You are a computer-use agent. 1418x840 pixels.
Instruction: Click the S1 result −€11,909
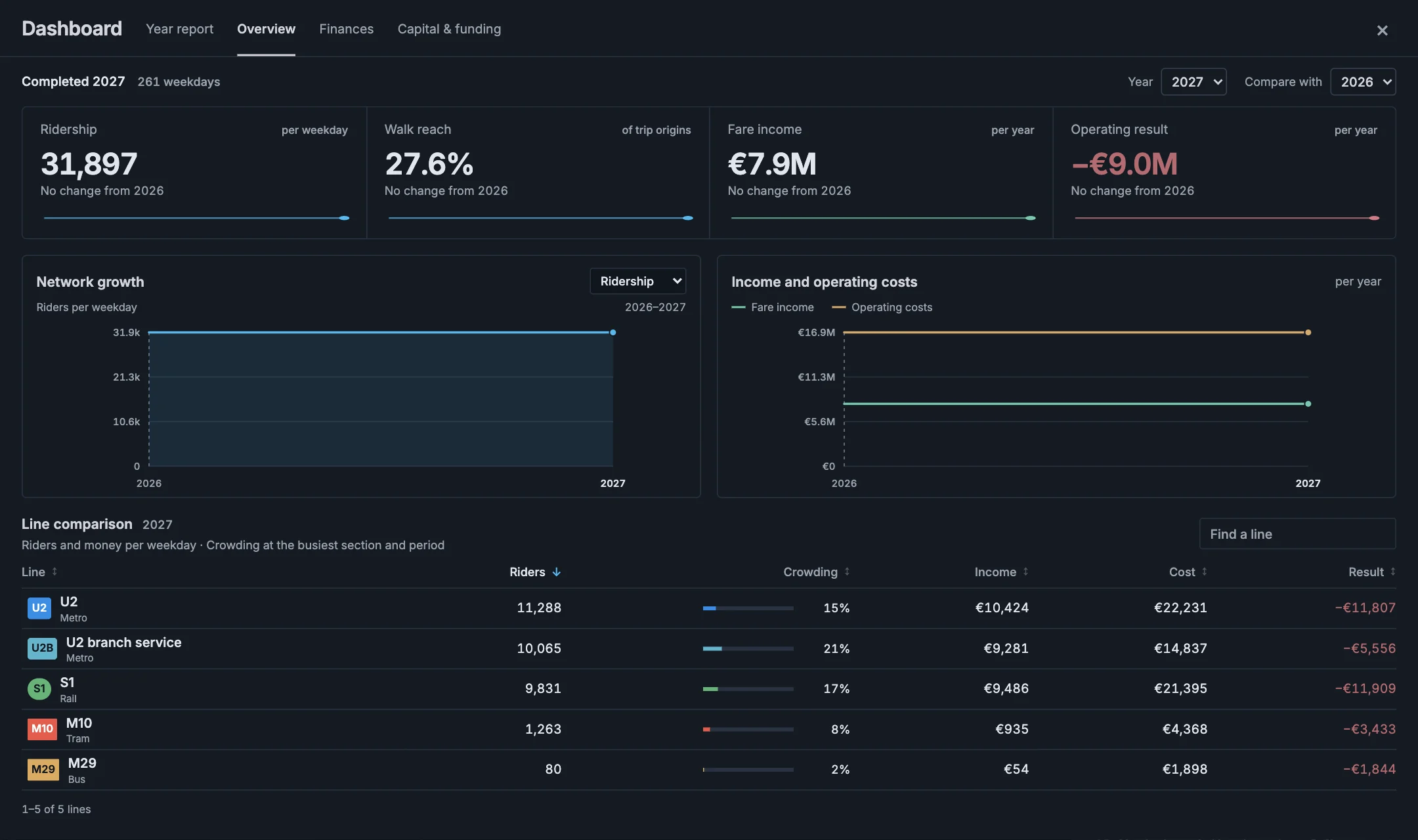pyautogui.click(x=1365, y=688)
